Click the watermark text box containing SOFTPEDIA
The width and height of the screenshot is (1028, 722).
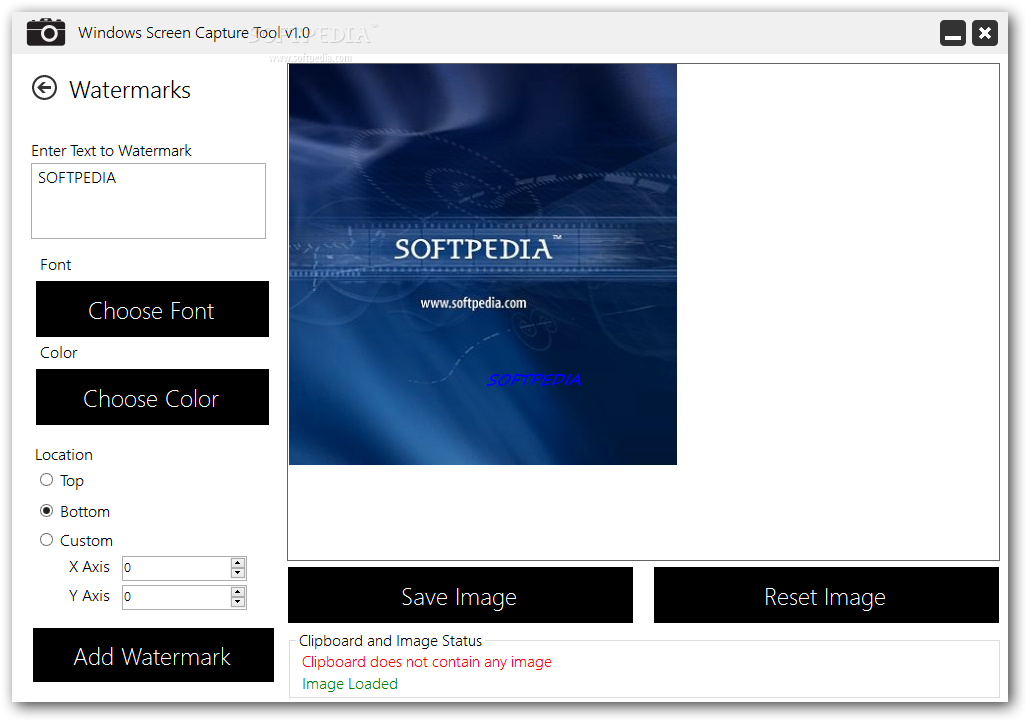click(148, 201)
